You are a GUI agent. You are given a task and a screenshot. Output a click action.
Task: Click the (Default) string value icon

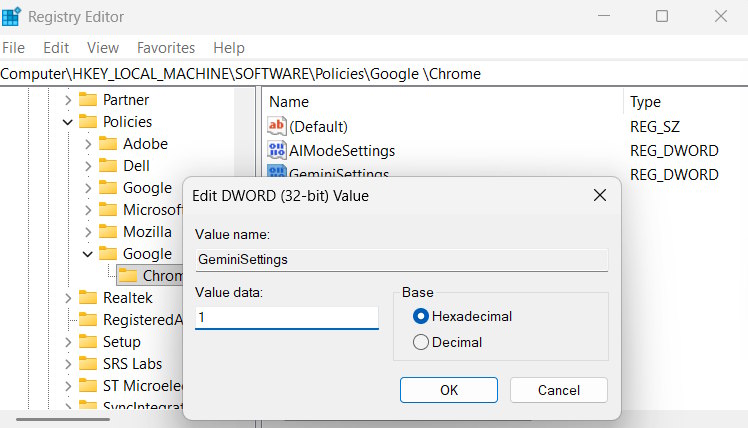tap(277, 126)
